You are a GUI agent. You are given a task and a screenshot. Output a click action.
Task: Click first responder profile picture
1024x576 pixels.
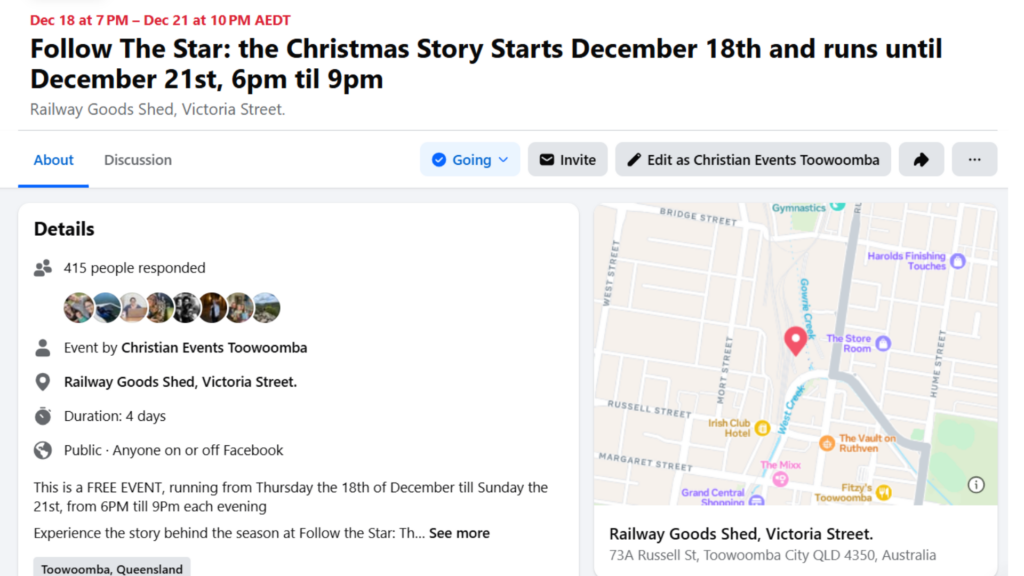tap(78, 308)
